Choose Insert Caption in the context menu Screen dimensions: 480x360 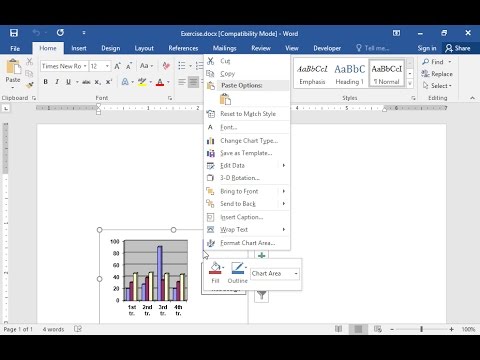coord(247,217)
